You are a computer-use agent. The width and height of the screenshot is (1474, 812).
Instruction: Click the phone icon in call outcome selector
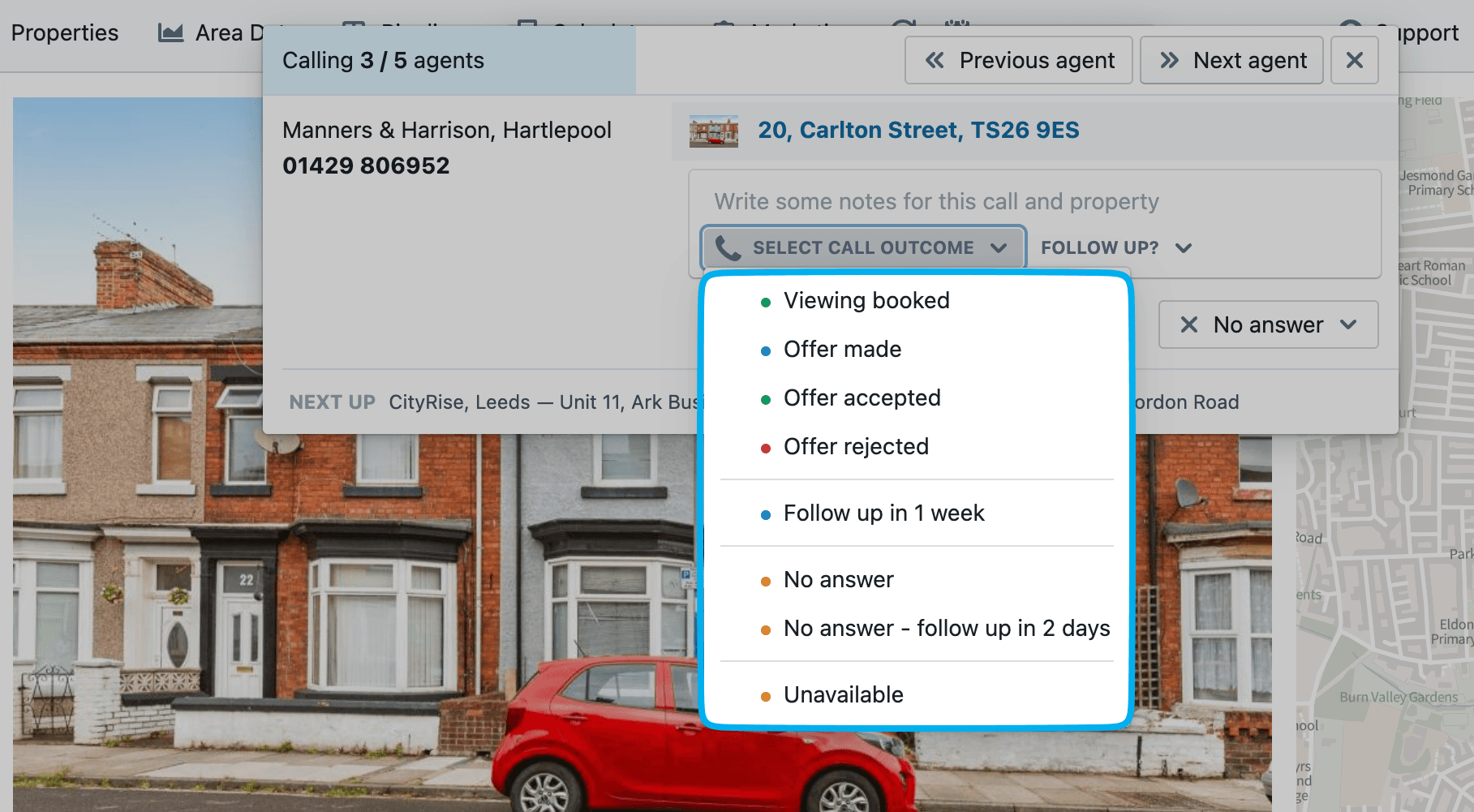click(728, 247)
